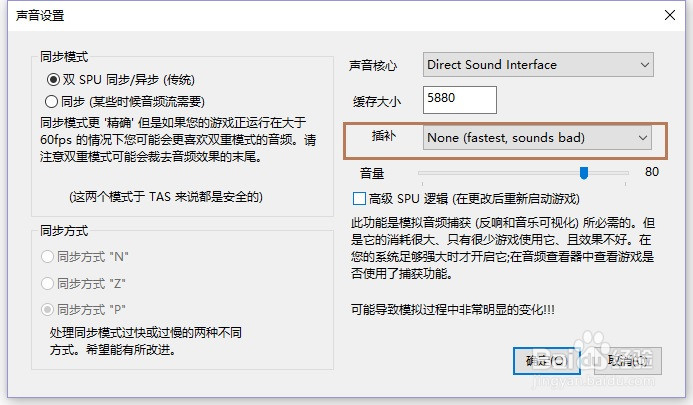Click the volume value 80

[x=652, y=172]
